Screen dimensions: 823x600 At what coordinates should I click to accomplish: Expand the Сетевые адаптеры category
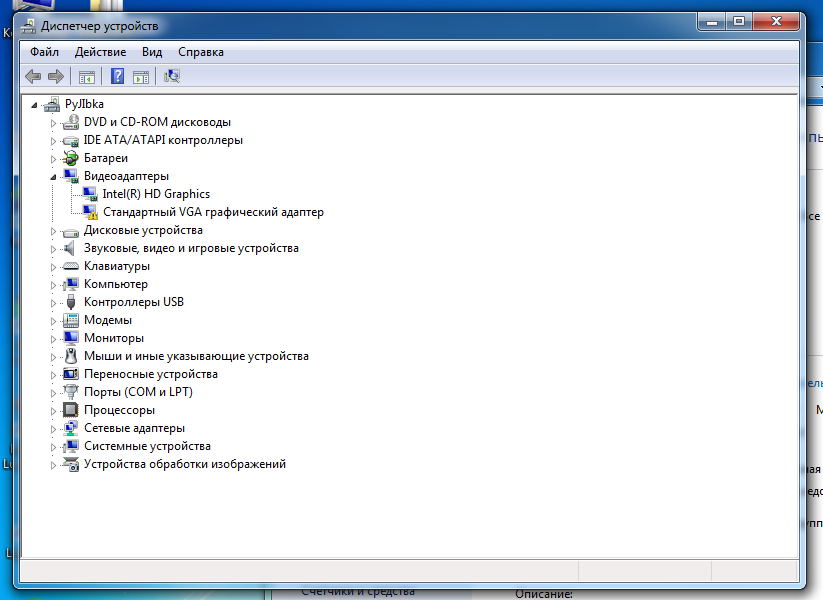pos(54,428)
